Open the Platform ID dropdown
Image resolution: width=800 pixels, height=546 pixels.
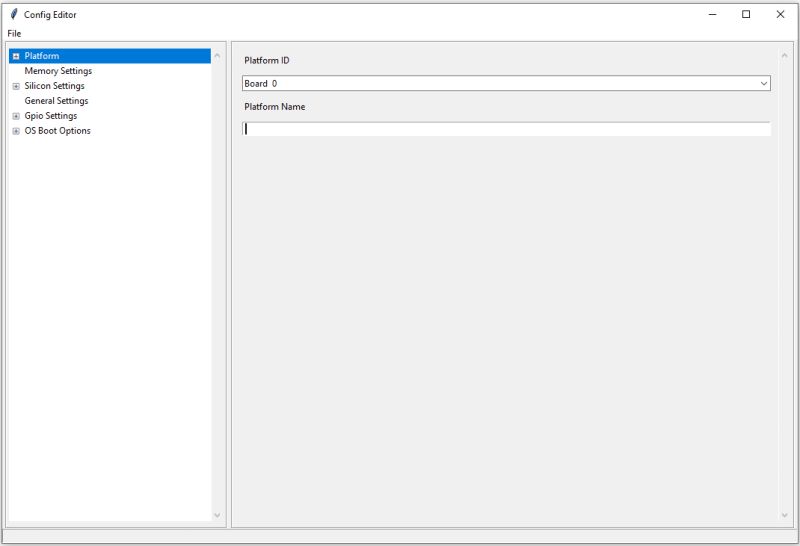(764, 83)
